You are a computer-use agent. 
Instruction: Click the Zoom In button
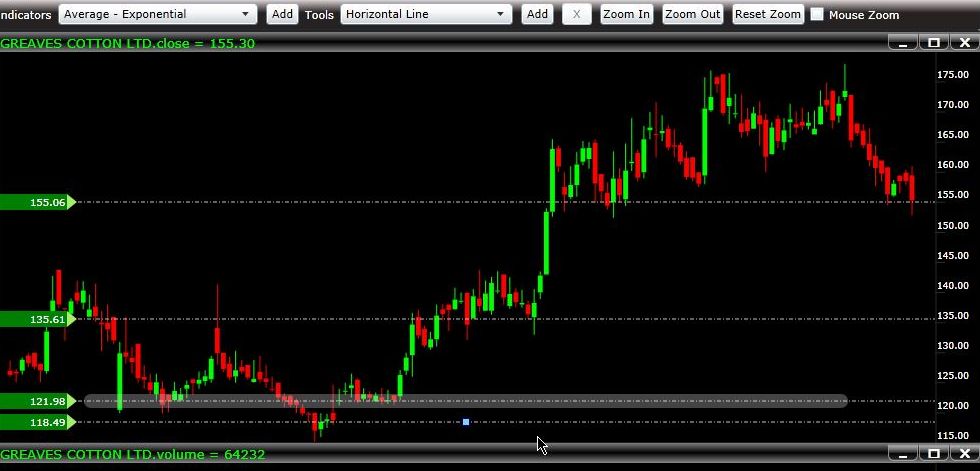click(x=626, y=14)
